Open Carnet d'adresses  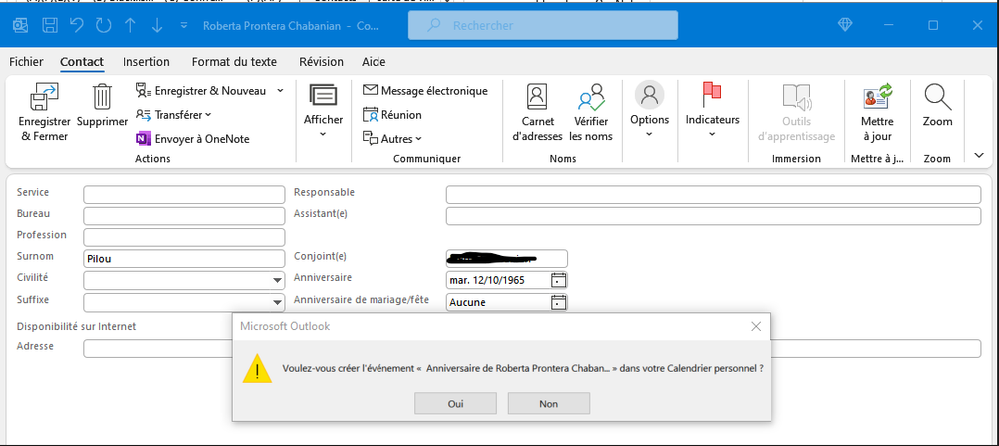[x=537, y=113]
